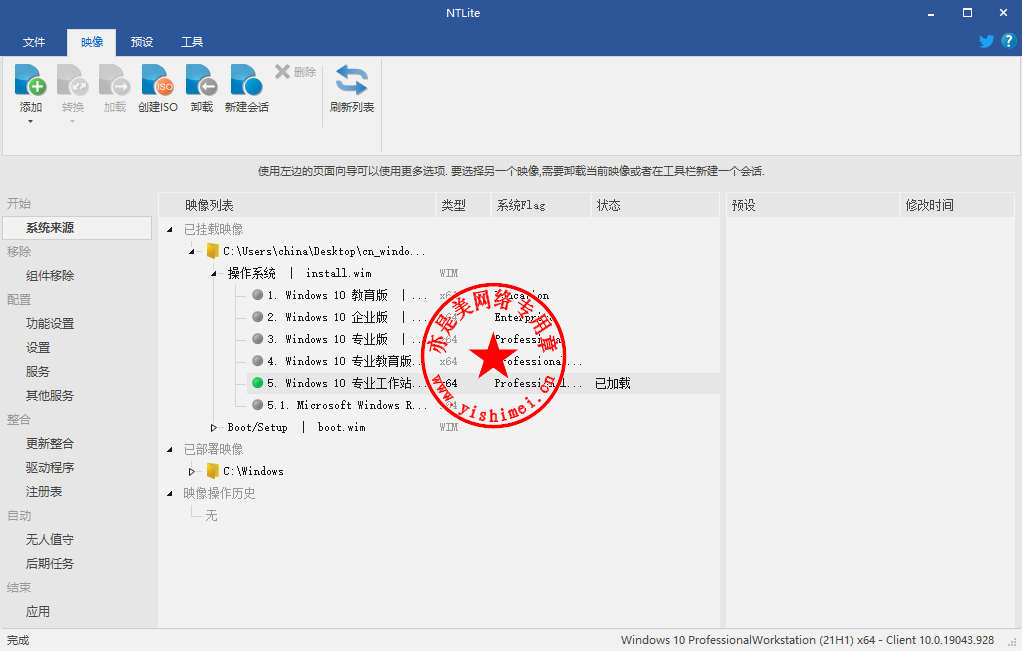Image resolution: width=1022 pixels, height=651 pixels.
Task: Click gray dot of 5.1 Microsoft Windows R...
Action: pos(257,405)
